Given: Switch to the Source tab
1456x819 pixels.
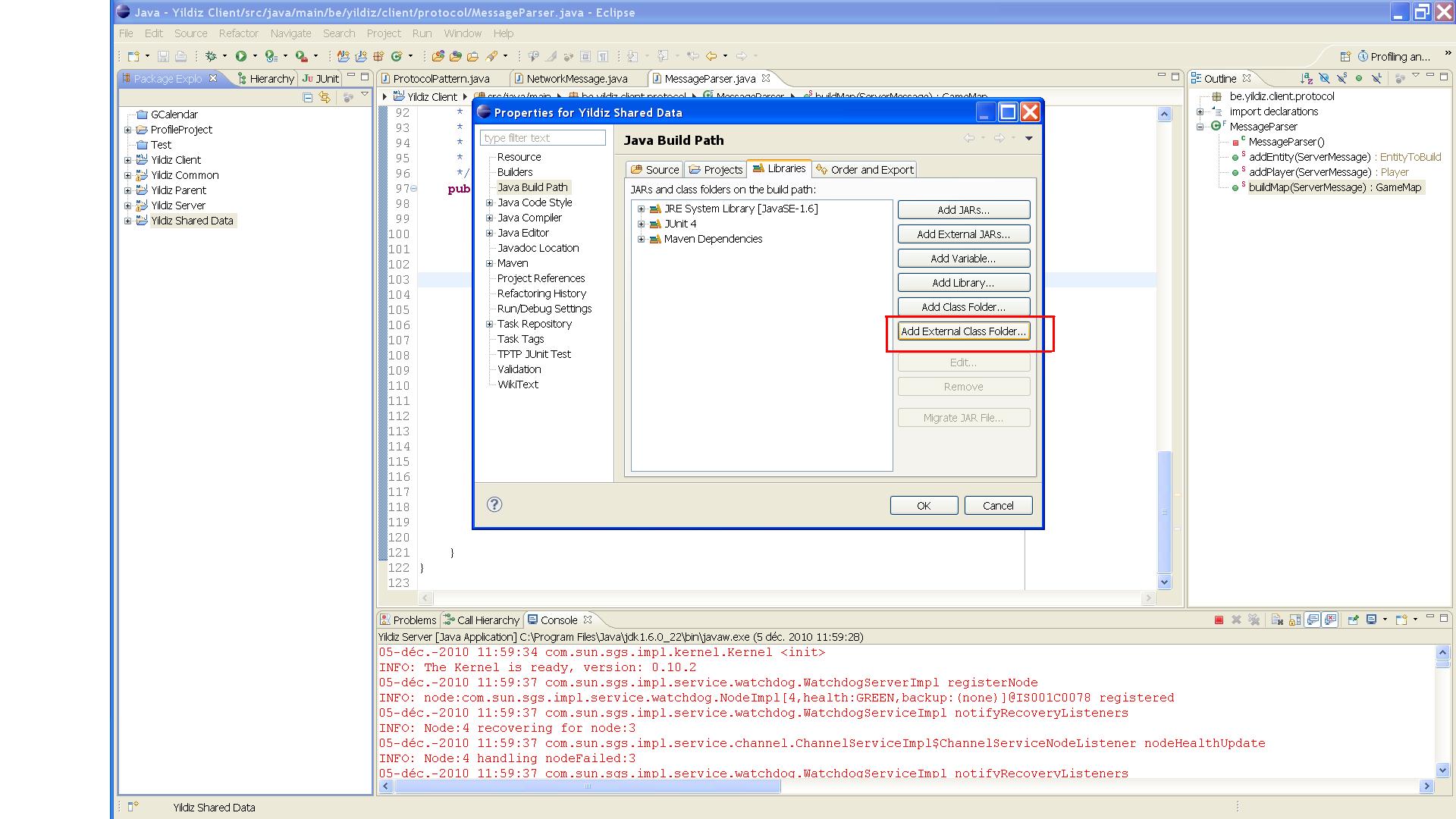Looking at the screenshot, I should (x=654, y=170).
